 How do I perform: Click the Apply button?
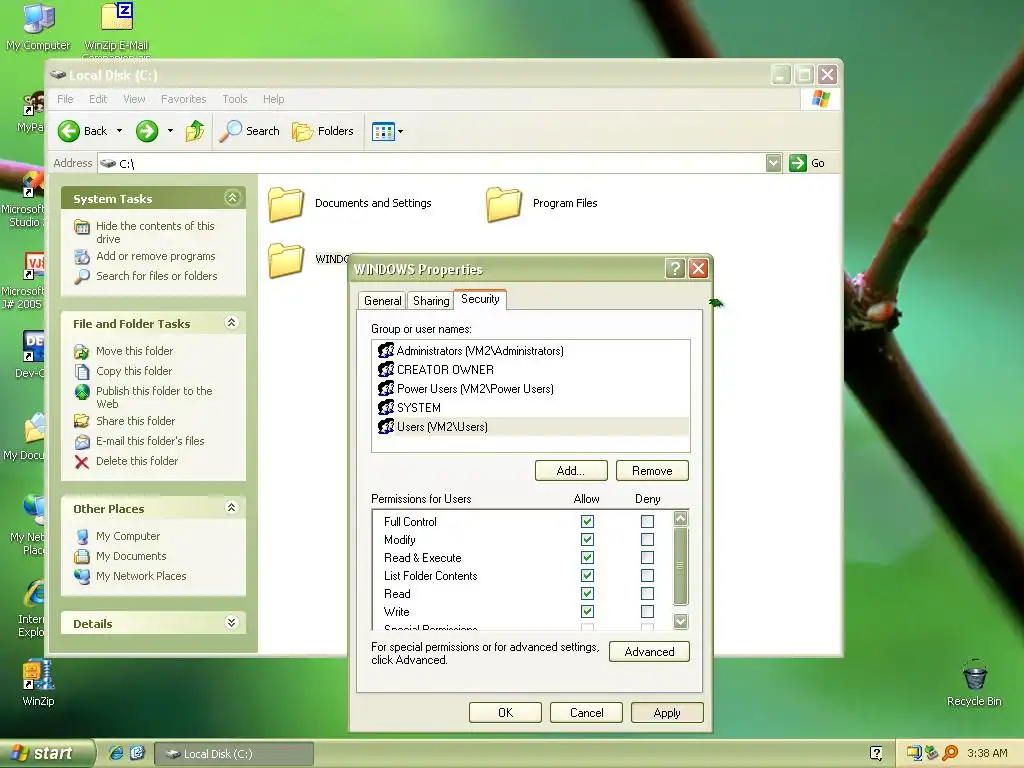tap(667, 712)
